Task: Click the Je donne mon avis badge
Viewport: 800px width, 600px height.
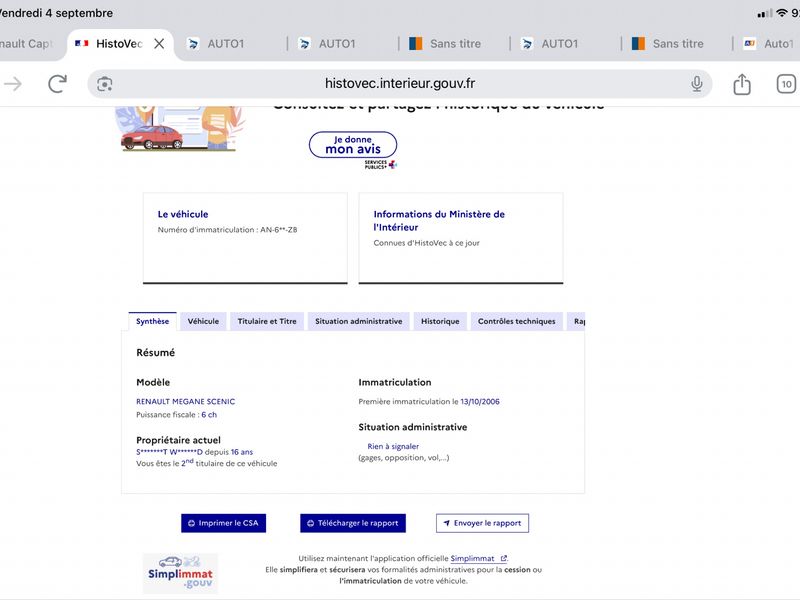Action: coord(353,145)
